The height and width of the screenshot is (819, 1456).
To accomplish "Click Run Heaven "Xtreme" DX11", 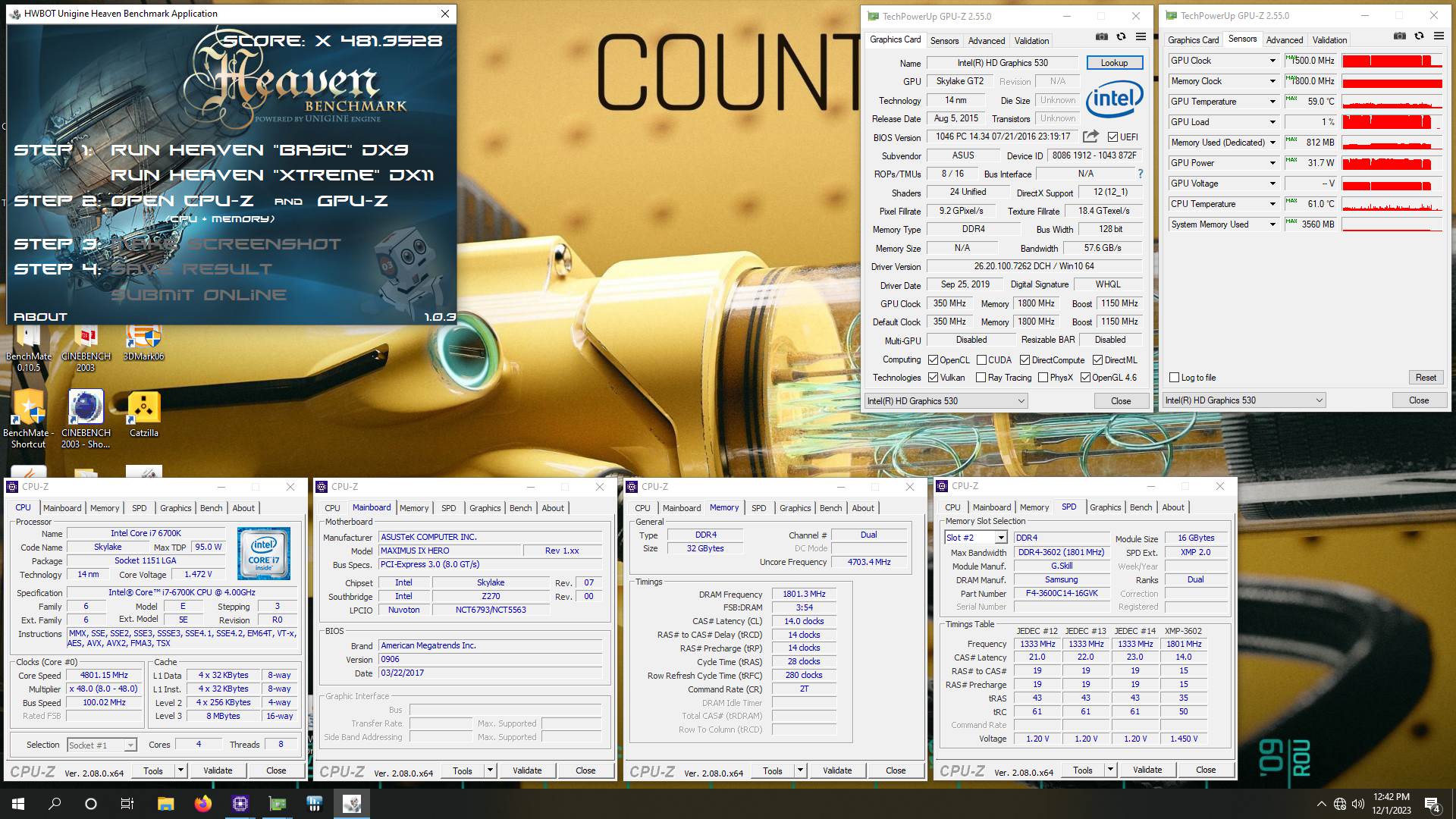I will click(272, 175).
